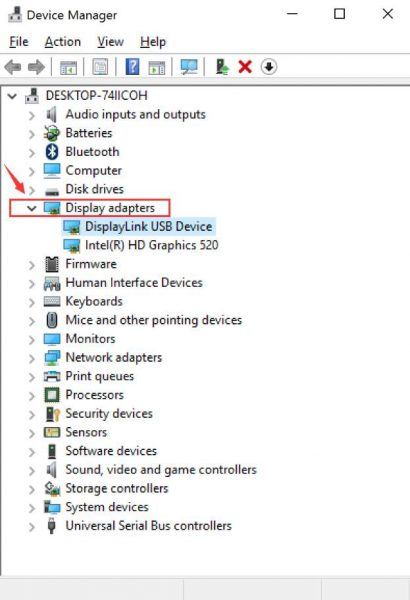Open the File menu
The height and width of the screenshot is (600, 410).
[x=19, y=42]
